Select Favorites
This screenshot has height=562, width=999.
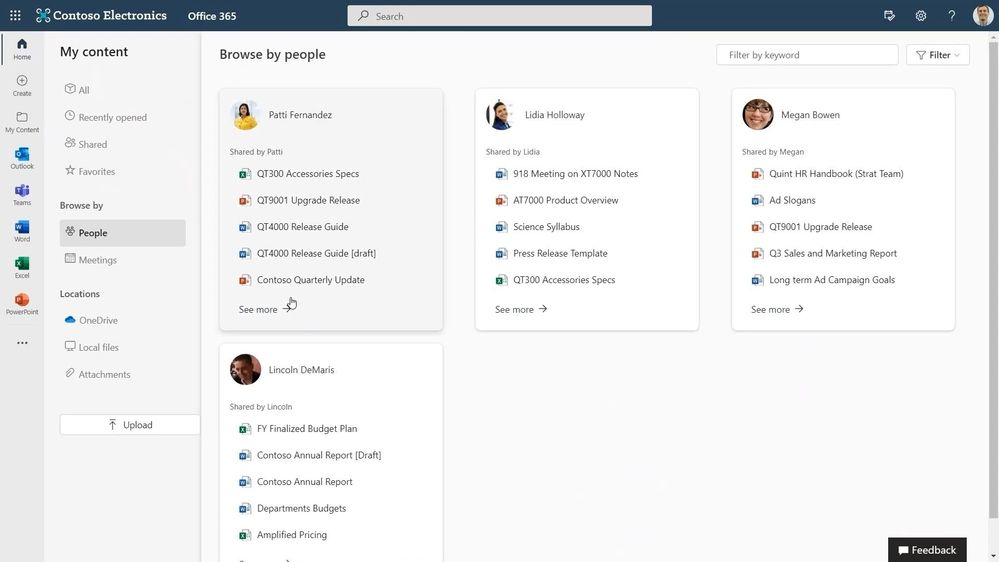coord(90,171)
